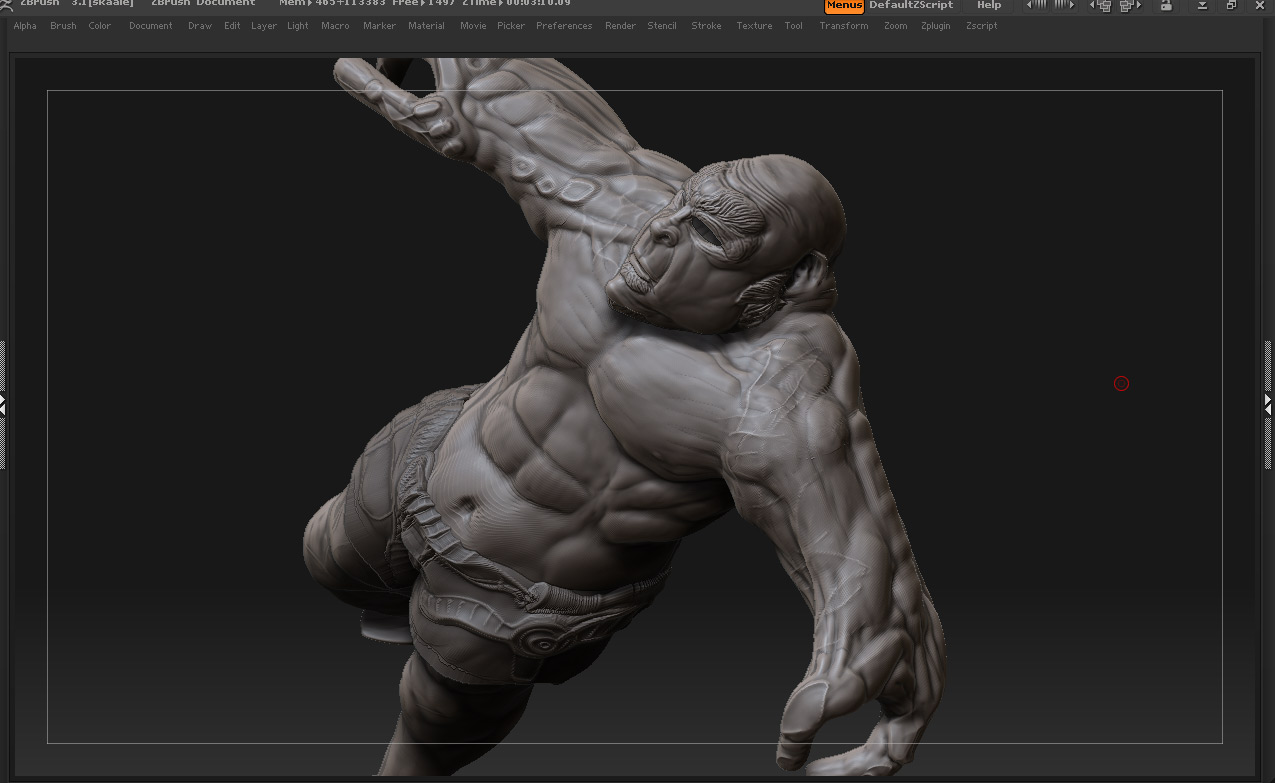Open the Texture menu
The image size is (1275, 783).
coord(754,26)
